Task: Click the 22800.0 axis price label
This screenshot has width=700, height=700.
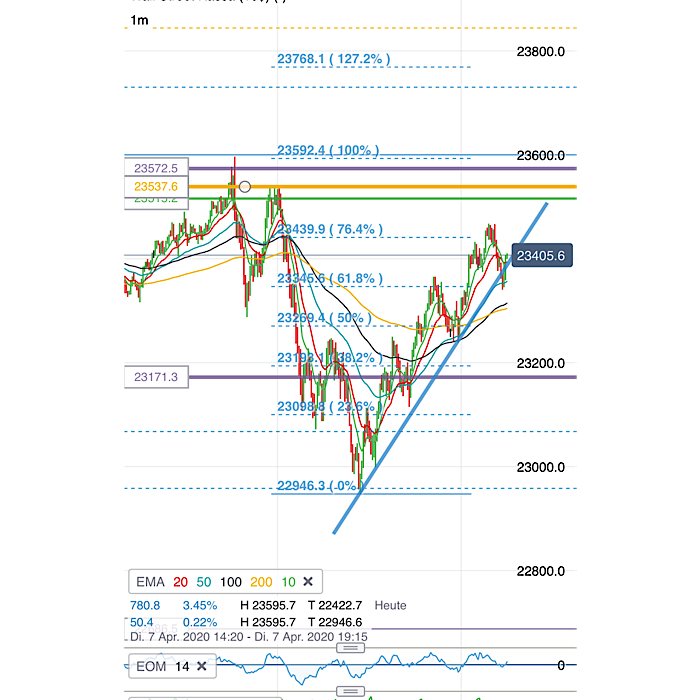Action: [541, 571]
